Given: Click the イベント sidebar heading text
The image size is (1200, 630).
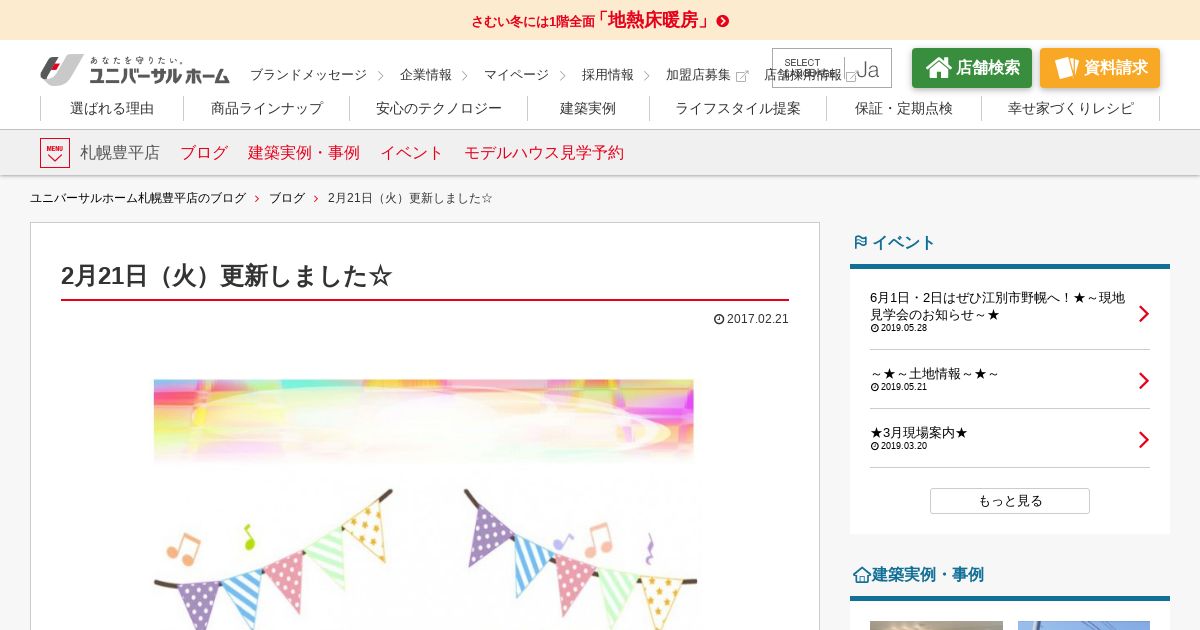Looking at the screenshot, I should click(x=904, y=242).
